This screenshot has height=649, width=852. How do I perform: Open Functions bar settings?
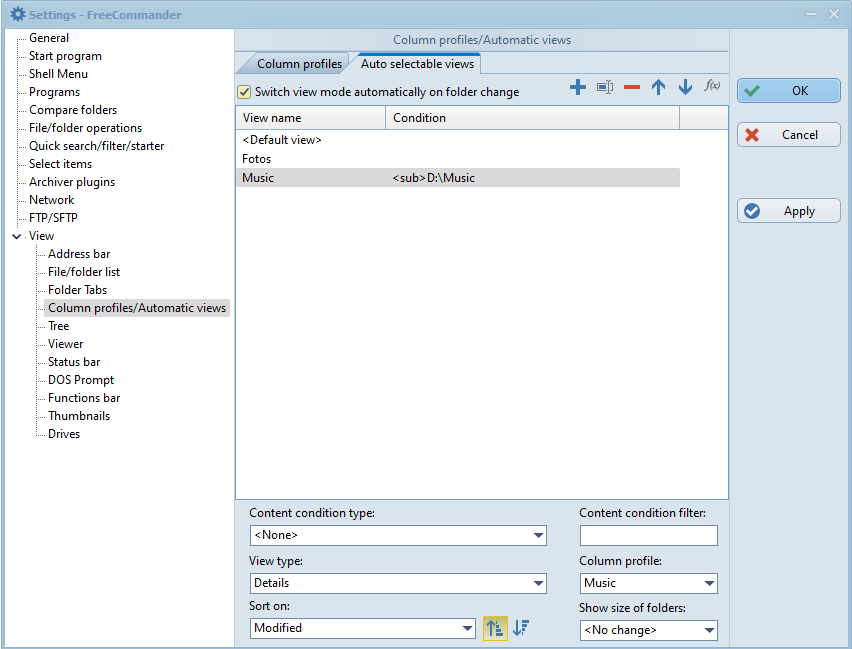pos(84,398)
